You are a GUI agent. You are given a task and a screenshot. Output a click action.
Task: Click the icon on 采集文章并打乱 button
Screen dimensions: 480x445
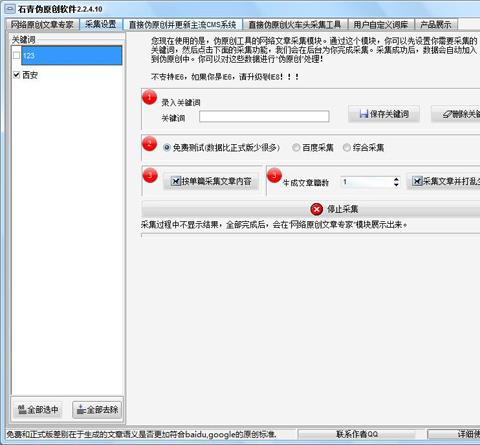(417, 181)
